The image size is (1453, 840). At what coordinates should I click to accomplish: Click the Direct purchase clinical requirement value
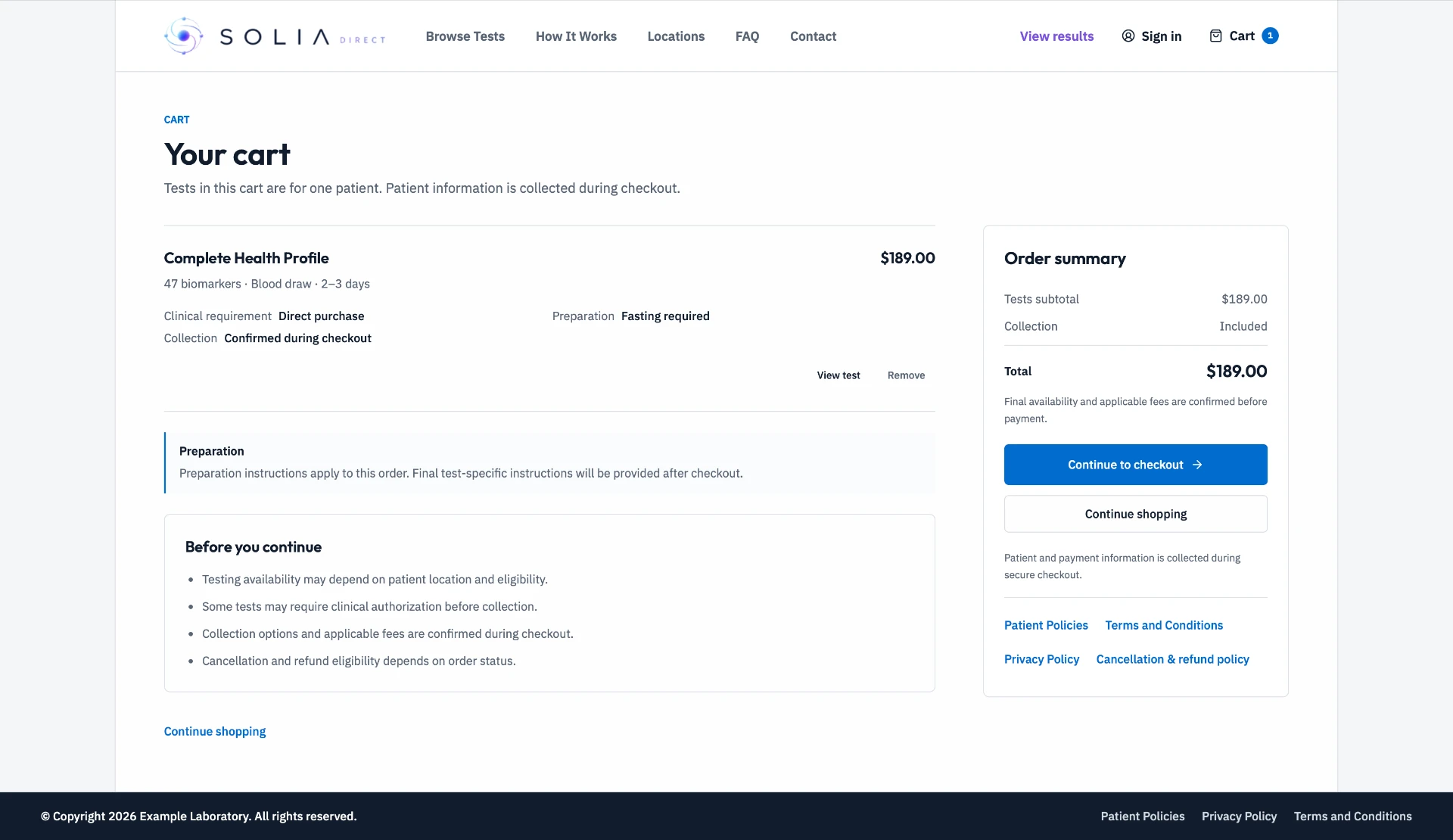[321, 316]
